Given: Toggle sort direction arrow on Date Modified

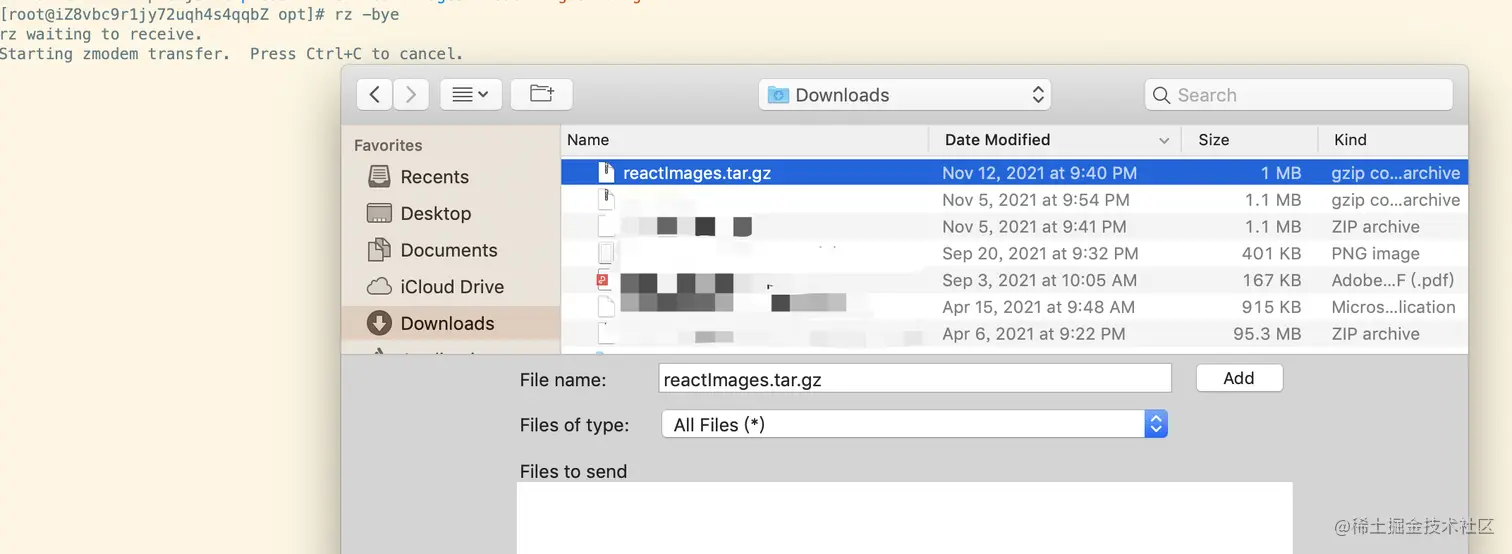Looking at the screenshot, I should pyautogui.click(x=1164, y=141).
